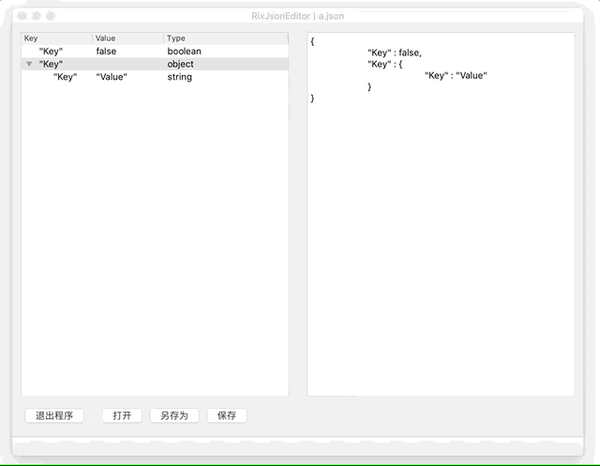Select the nested "Key" string row

[x=155, y=77]
